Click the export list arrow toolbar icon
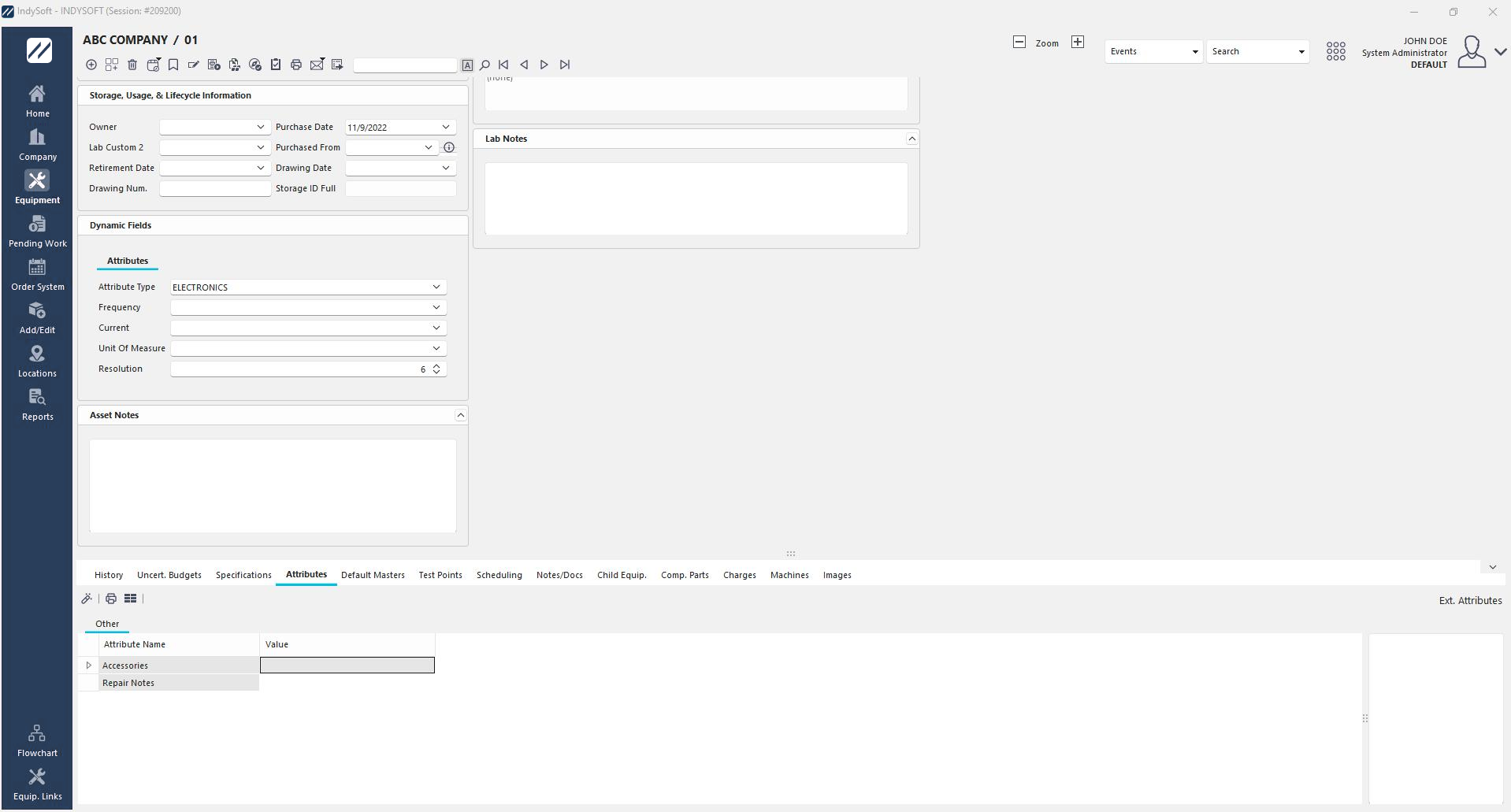1511x812 pixels. pyautogui.click(x=337, y=65)
